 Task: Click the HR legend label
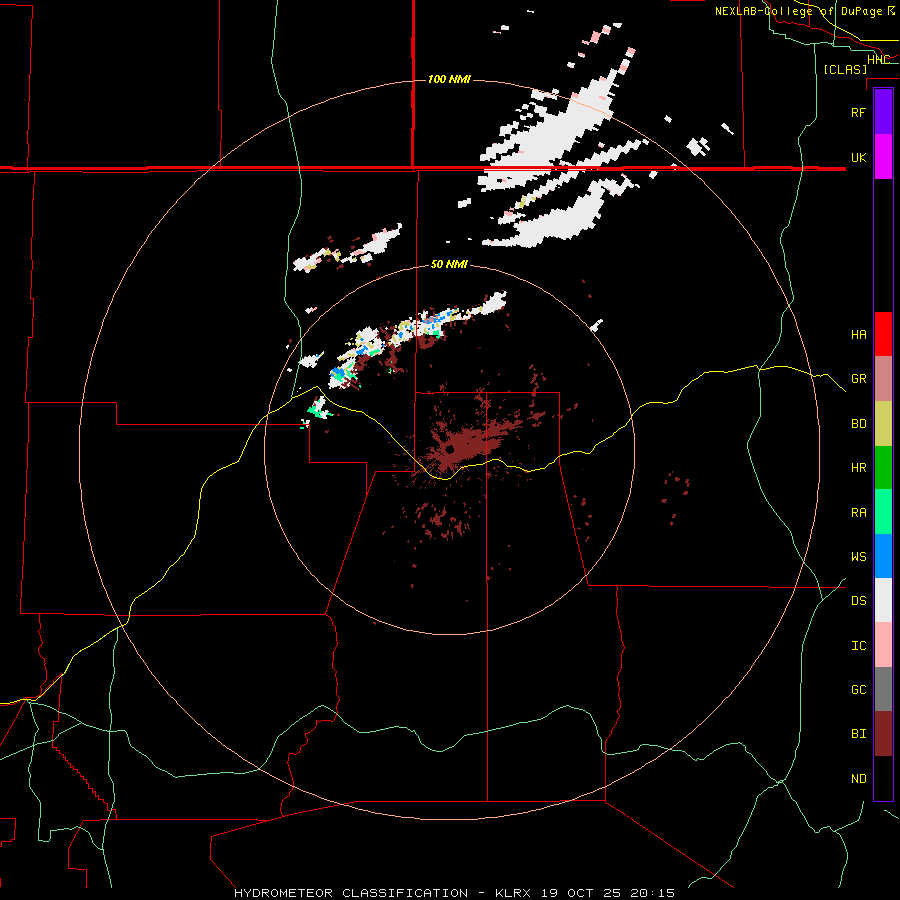click(859, 468)
